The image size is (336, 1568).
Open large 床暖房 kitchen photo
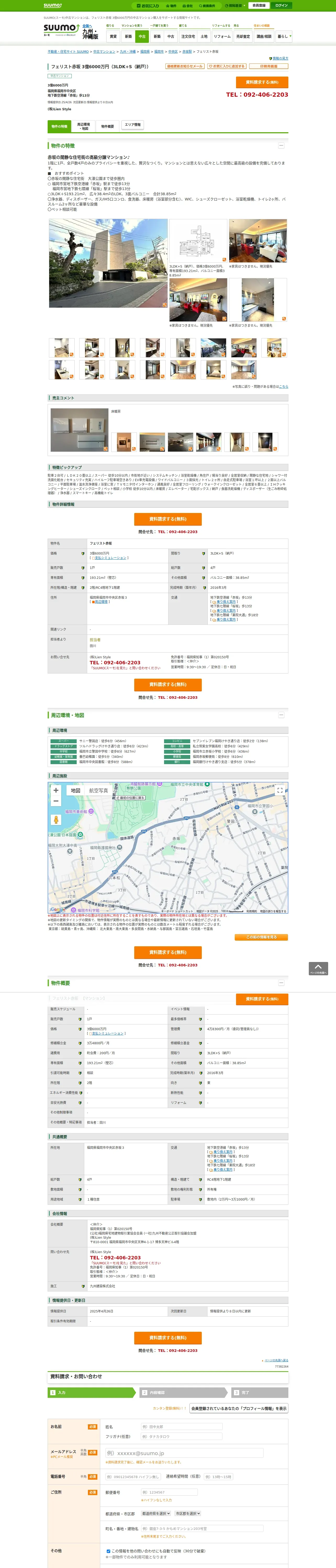tap(79, 430)
